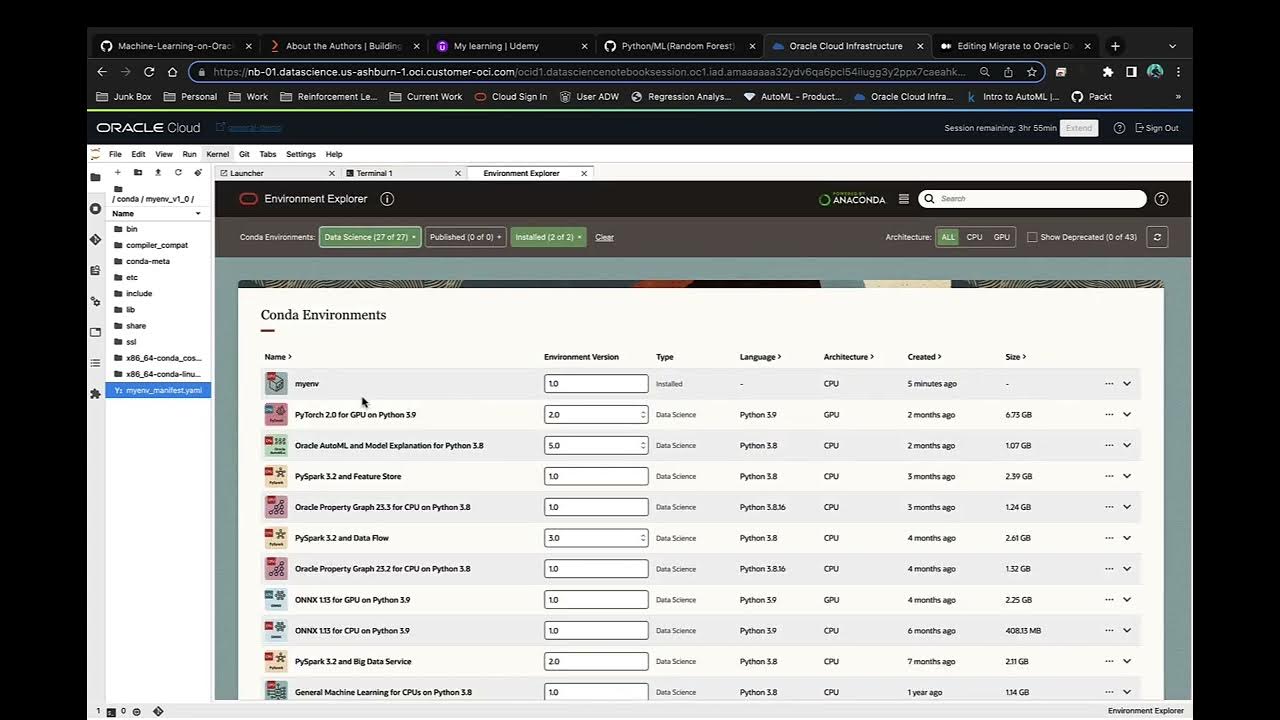Open the File menu
This screenshot has width=1280, height=720.
115,154
